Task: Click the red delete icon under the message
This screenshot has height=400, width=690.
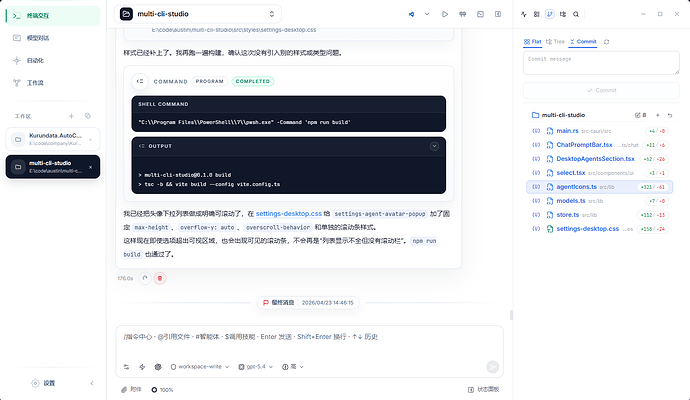Action: point(160,278)
